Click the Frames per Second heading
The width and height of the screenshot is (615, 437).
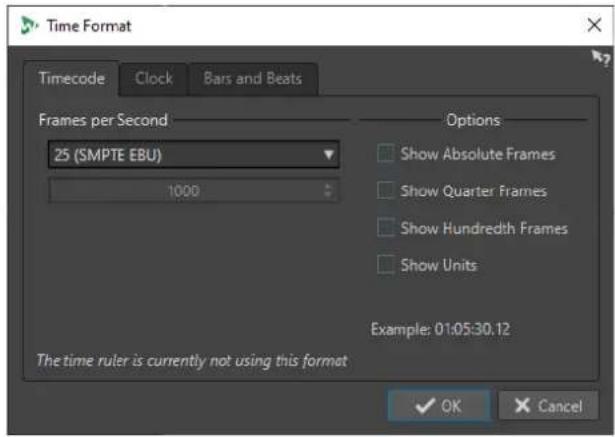tap(103, 120)
